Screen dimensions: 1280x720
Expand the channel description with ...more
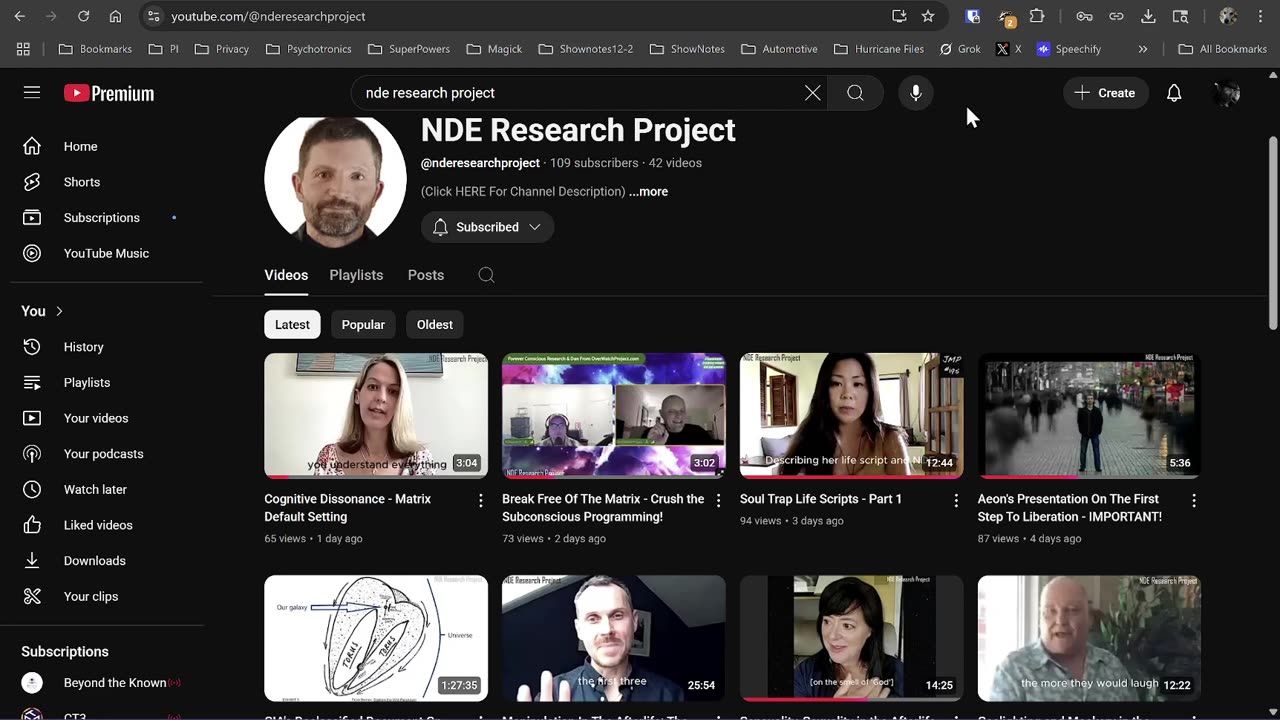tap(648, 191)
